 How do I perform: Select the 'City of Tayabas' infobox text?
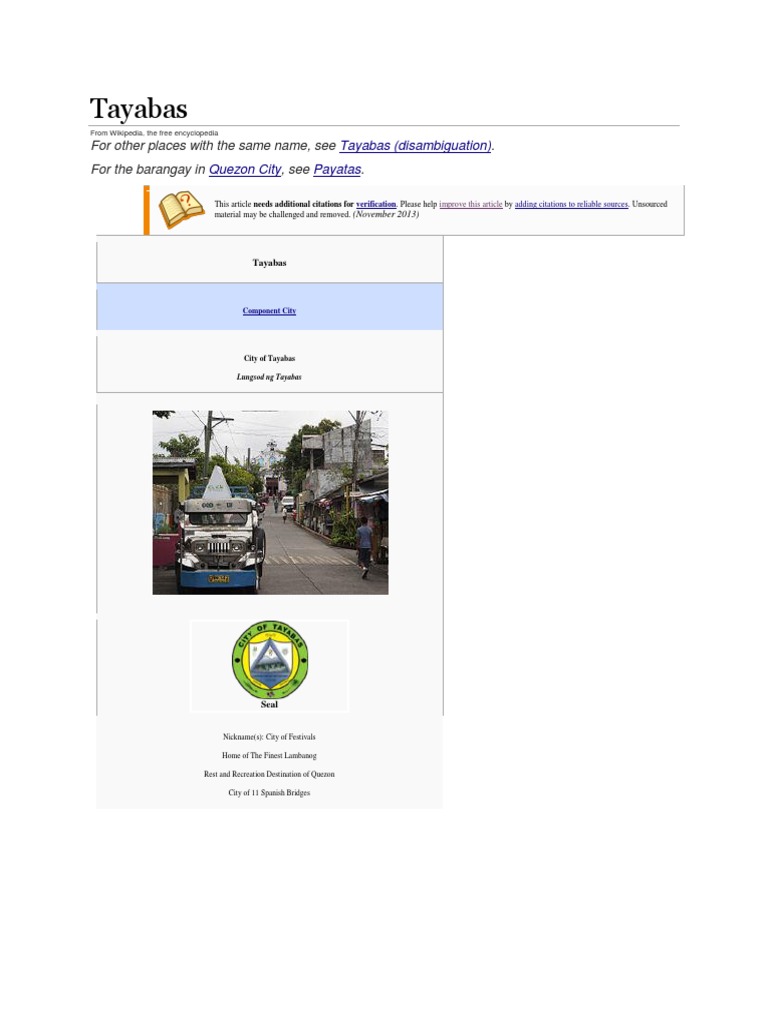click(269, 358)
